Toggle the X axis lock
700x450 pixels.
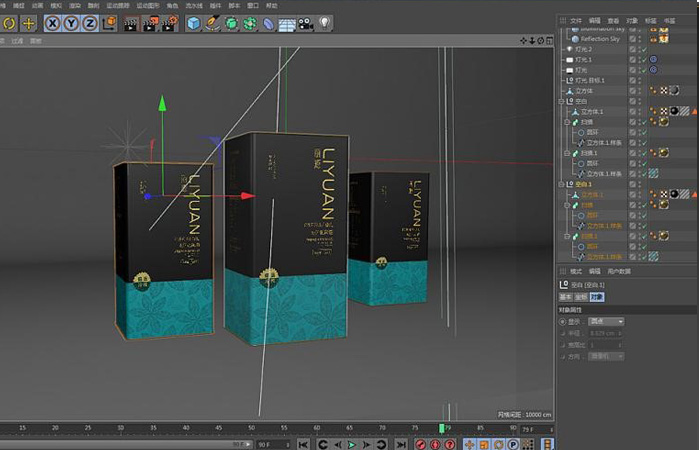point(53,23)
